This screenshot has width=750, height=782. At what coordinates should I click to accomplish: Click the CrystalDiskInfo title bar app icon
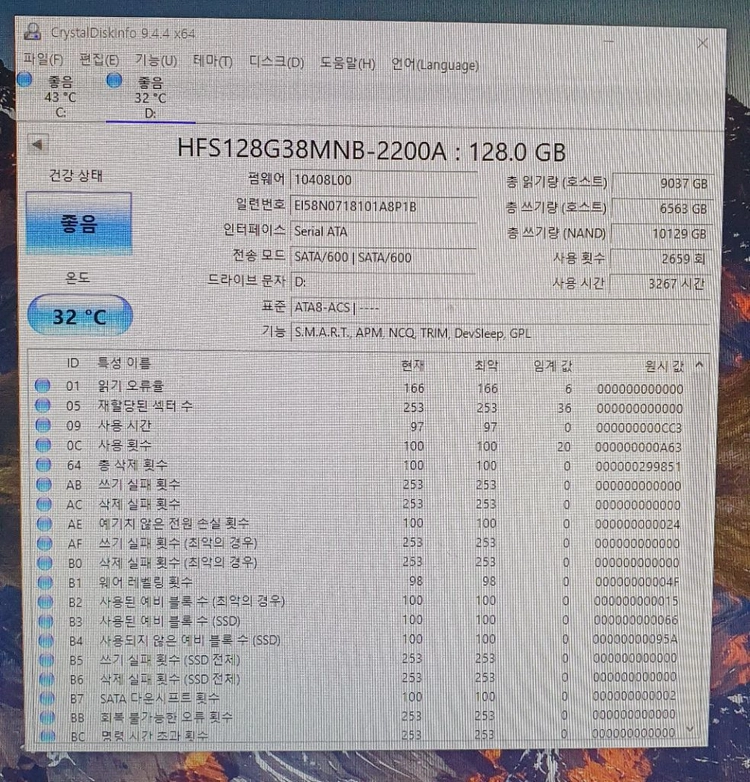click(32, 32)
